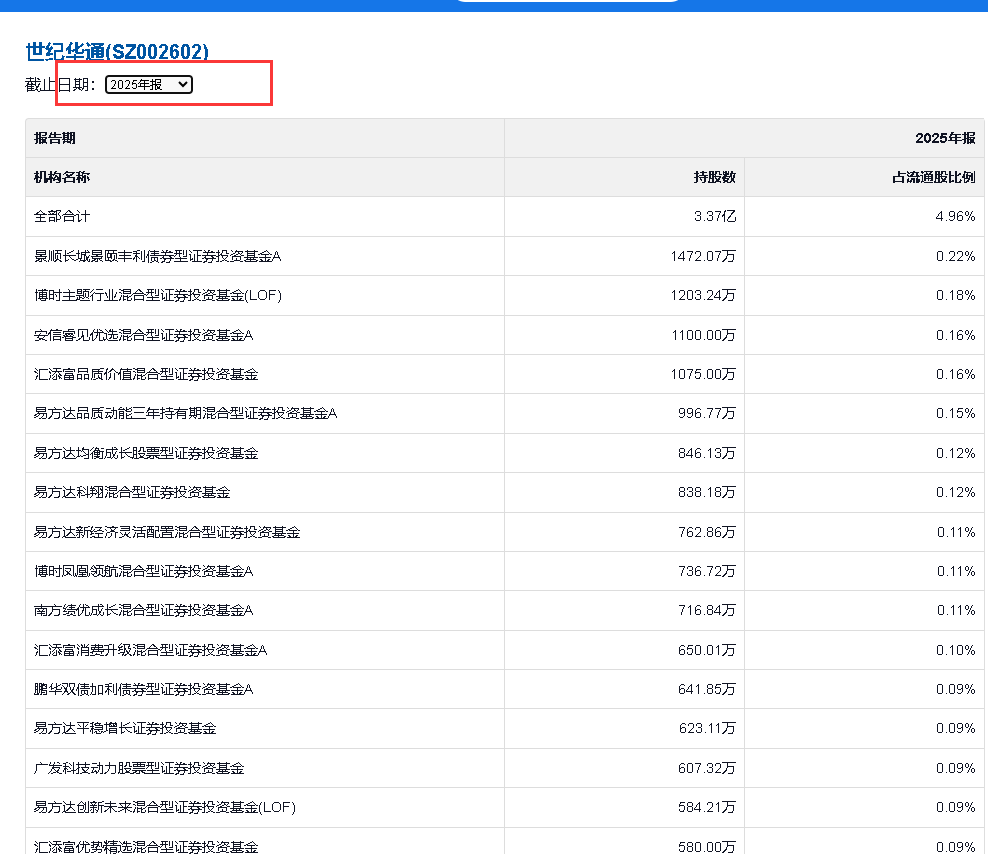The width and height of the screenshot is (988, 854).
Task: Select the 736.72万 shares value
Action: (x=707, y=571)
